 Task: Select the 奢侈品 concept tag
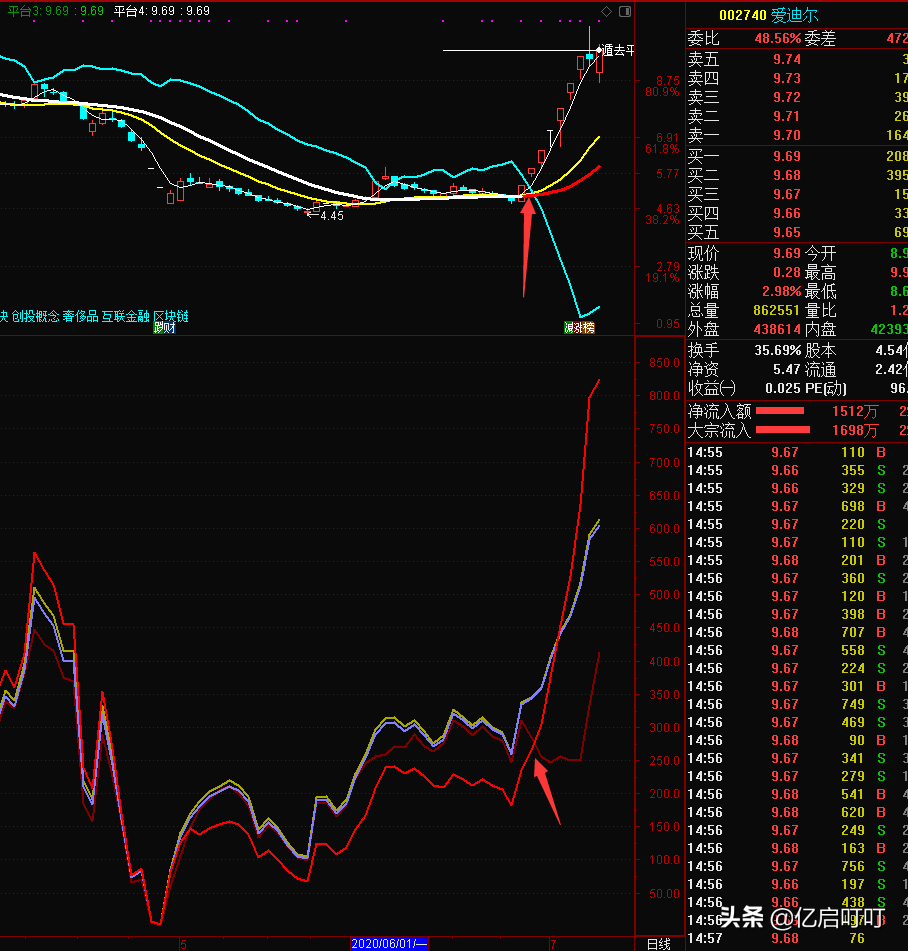click(80, 316)
